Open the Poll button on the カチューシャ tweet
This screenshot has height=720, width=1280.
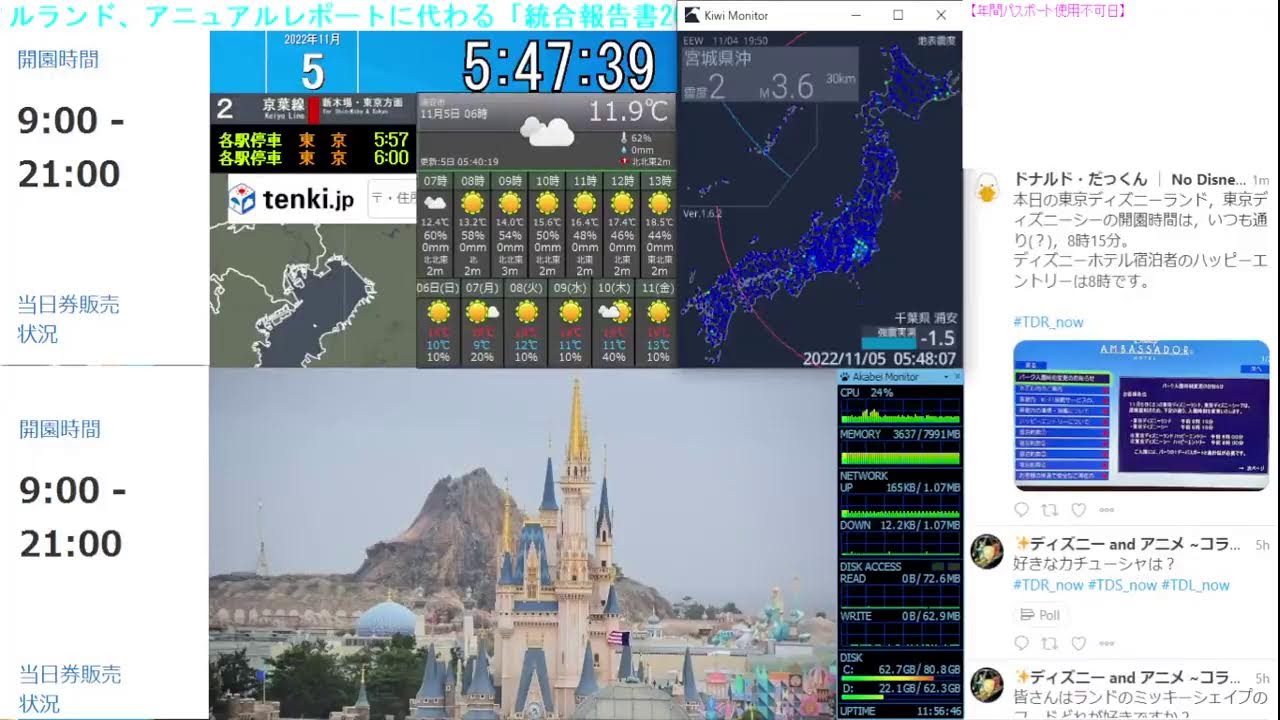pos(1040,615)
